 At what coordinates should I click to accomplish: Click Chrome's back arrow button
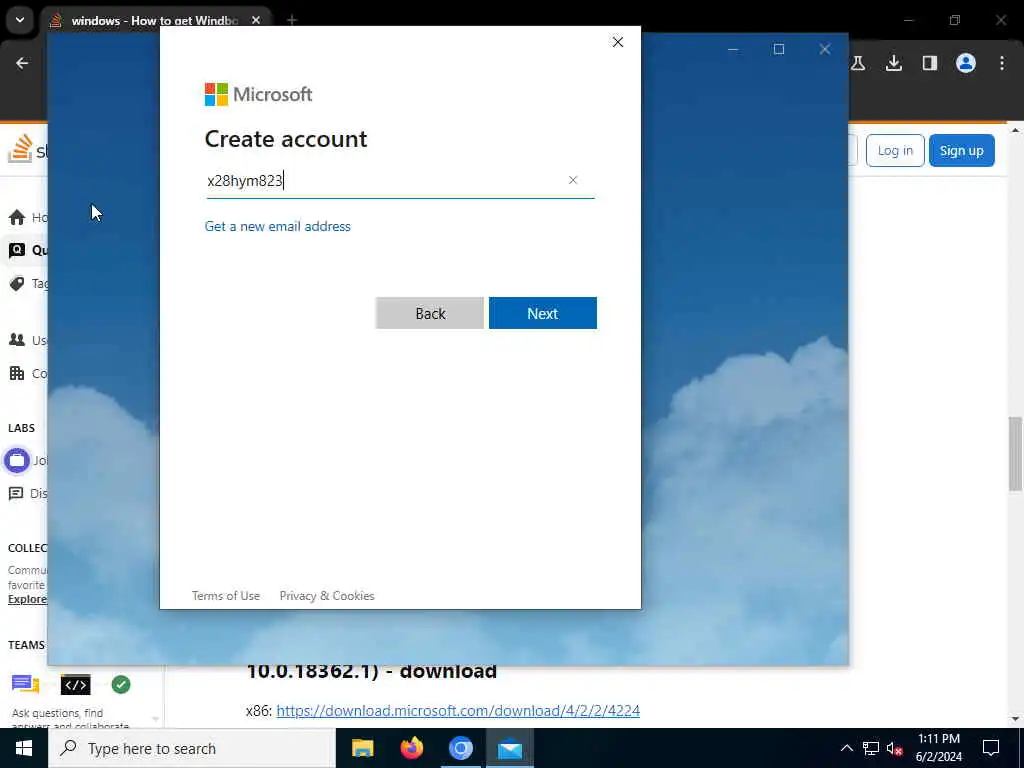[22, 63]
